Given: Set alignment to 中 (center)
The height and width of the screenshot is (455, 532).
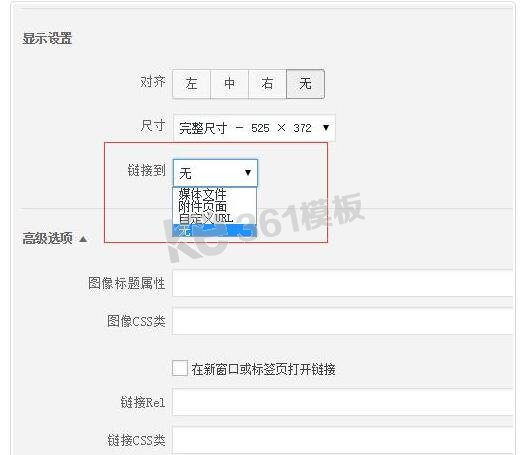Looking at the screenshot, I should (x=230, y=84).
